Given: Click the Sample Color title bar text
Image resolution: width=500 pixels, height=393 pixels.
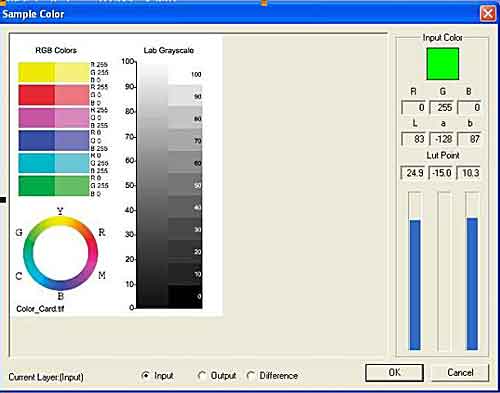Looking at the screenshot, I should pos(33,14).
